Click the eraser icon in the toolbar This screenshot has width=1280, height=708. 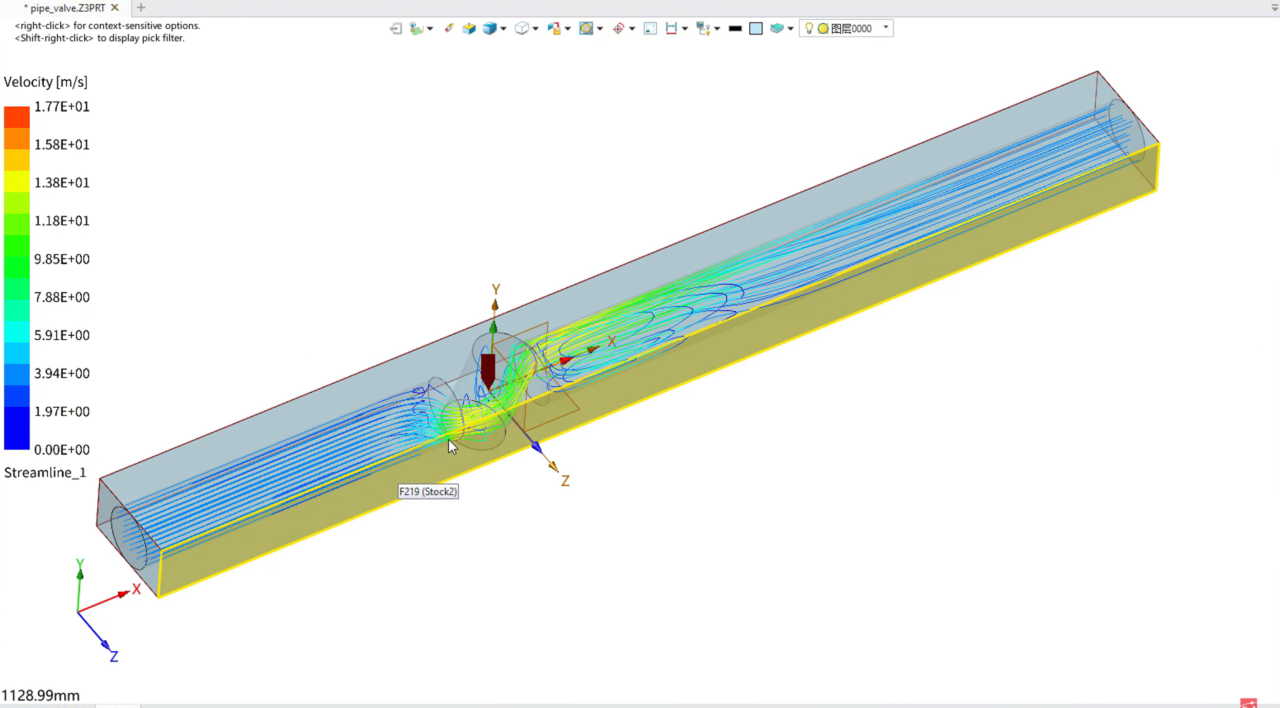[449, 29]
